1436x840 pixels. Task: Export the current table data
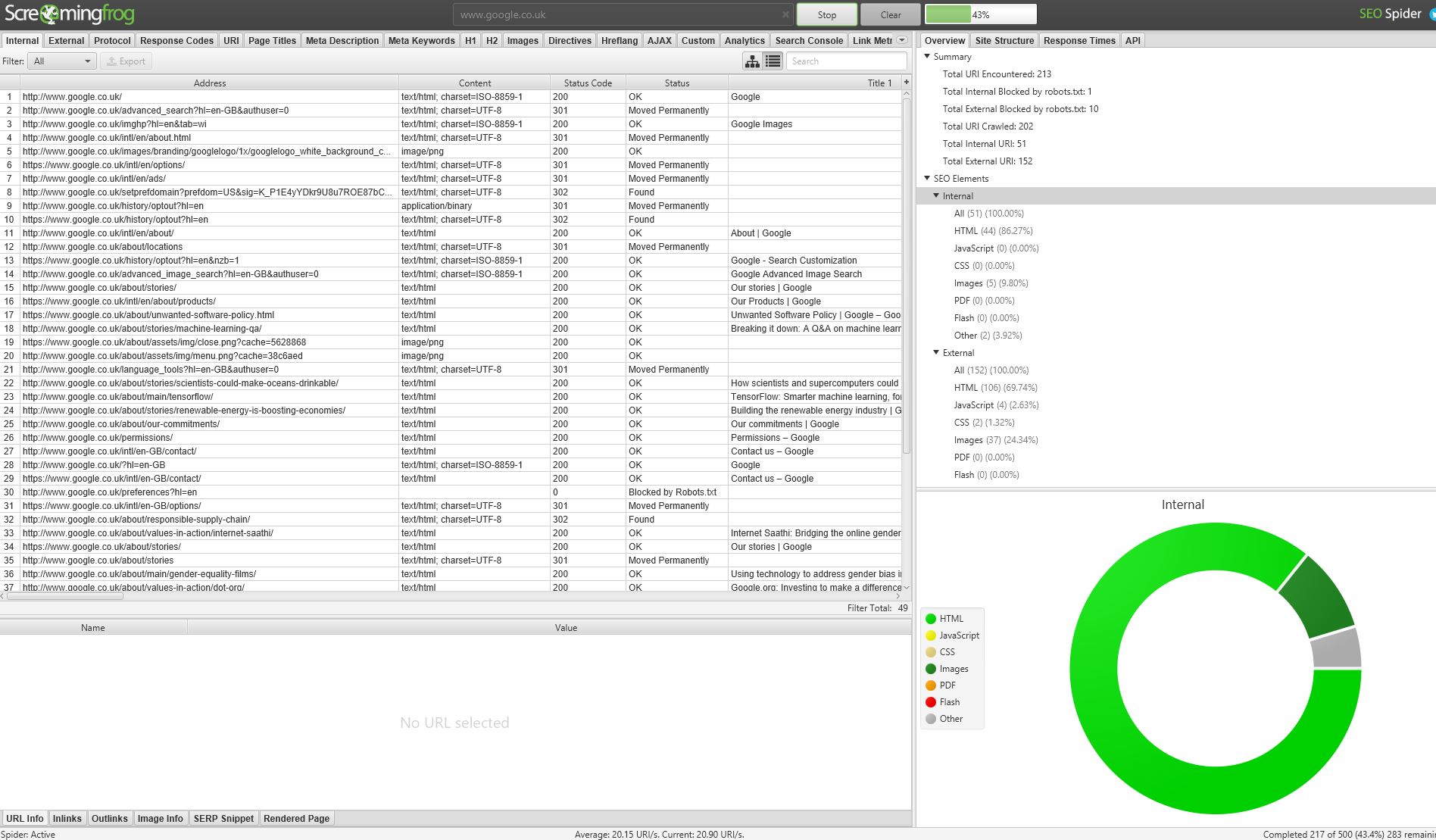point(126,61)
